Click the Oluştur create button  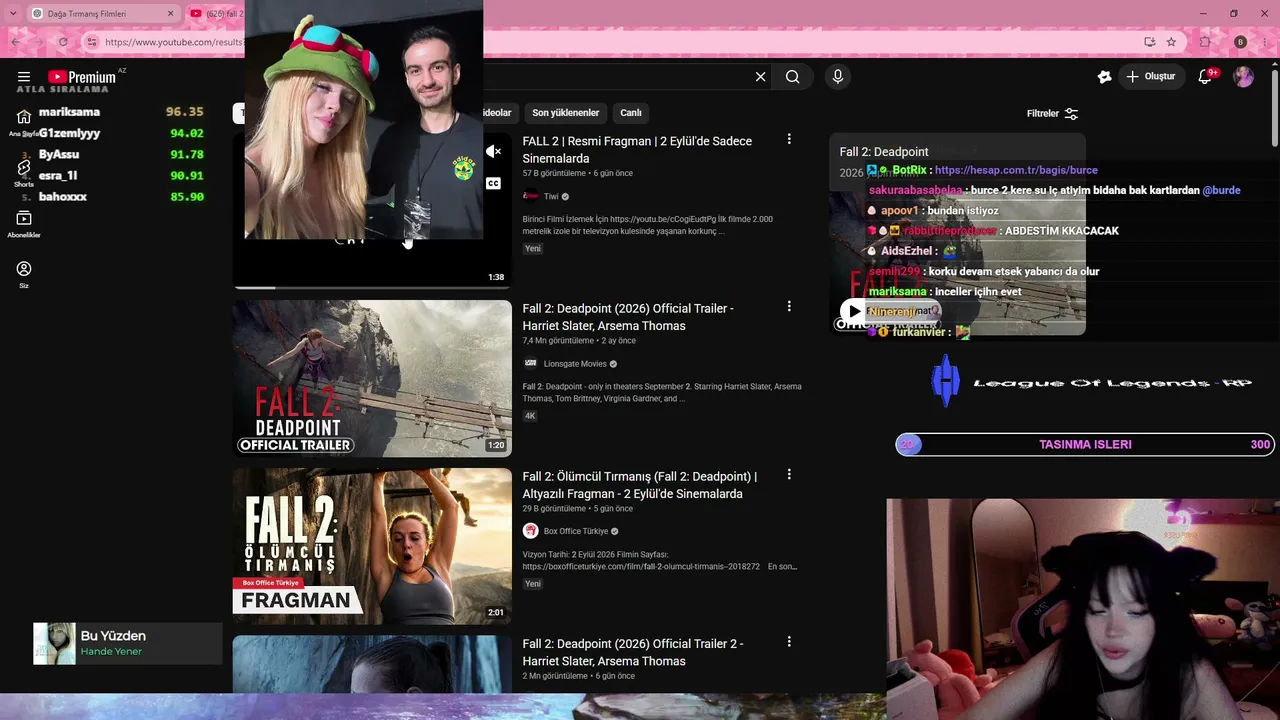tap(1150, 77)
